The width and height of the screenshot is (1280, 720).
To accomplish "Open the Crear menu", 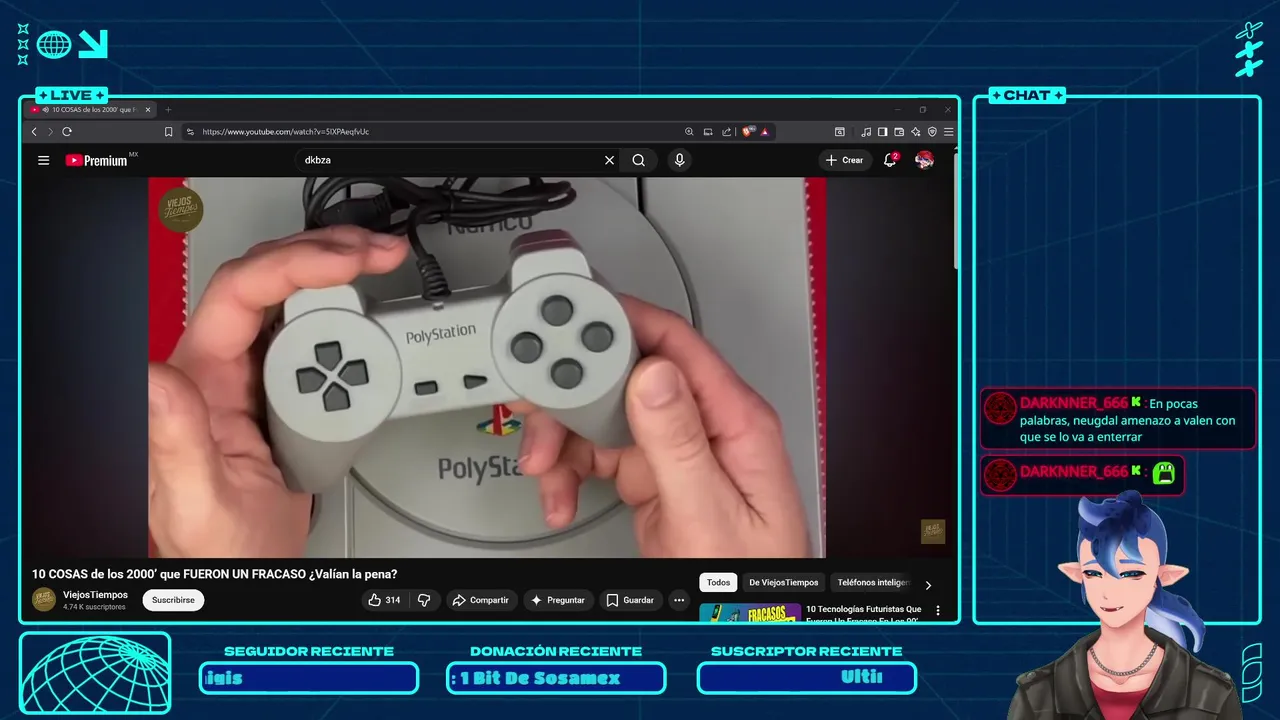I will coord(845,160).
